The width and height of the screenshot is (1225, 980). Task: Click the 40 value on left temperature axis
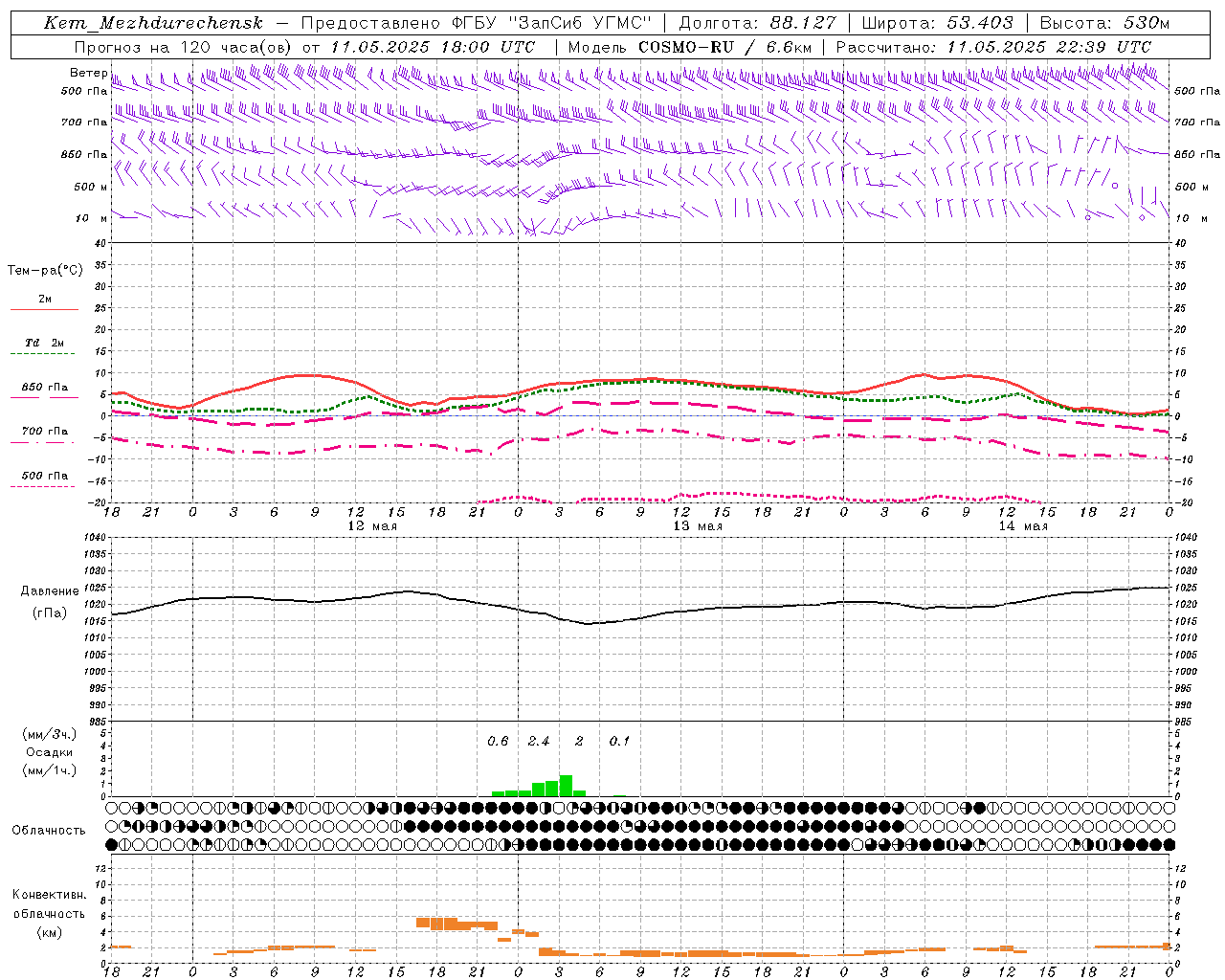[x=99, y=243]
